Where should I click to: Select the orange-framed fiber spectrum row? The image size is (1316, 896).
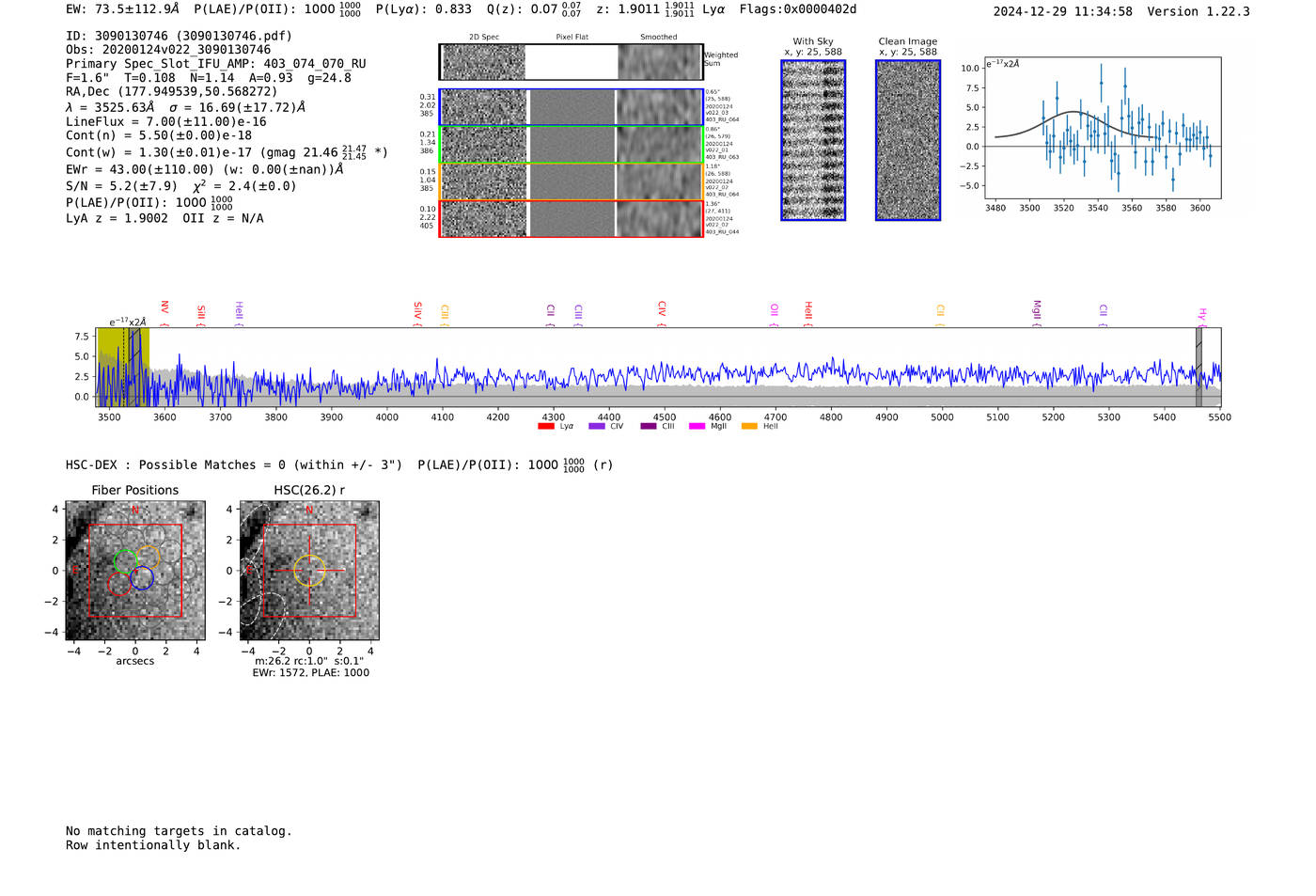coord(571,181)
